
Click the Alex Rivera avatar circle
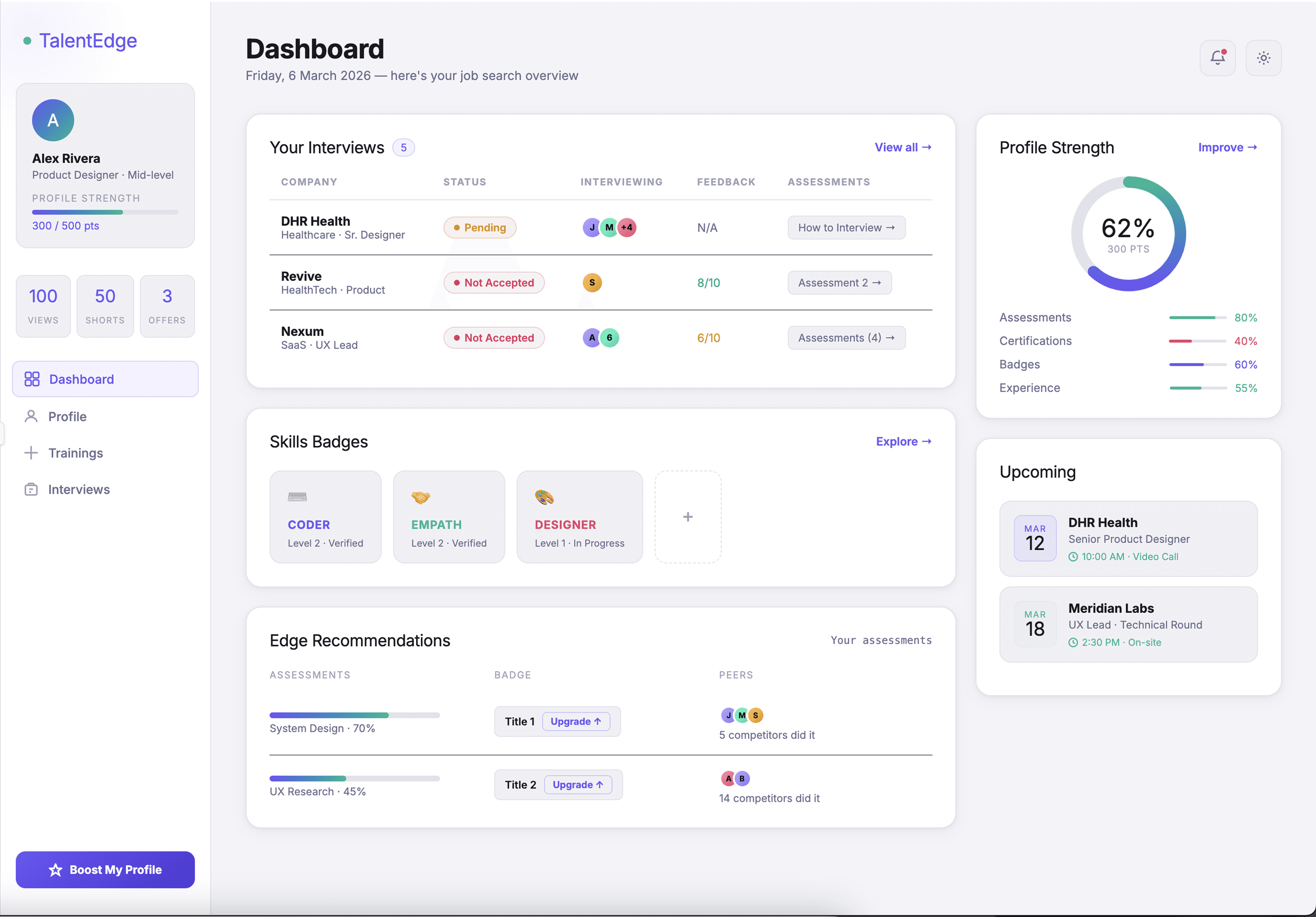(x=53, y=120)
